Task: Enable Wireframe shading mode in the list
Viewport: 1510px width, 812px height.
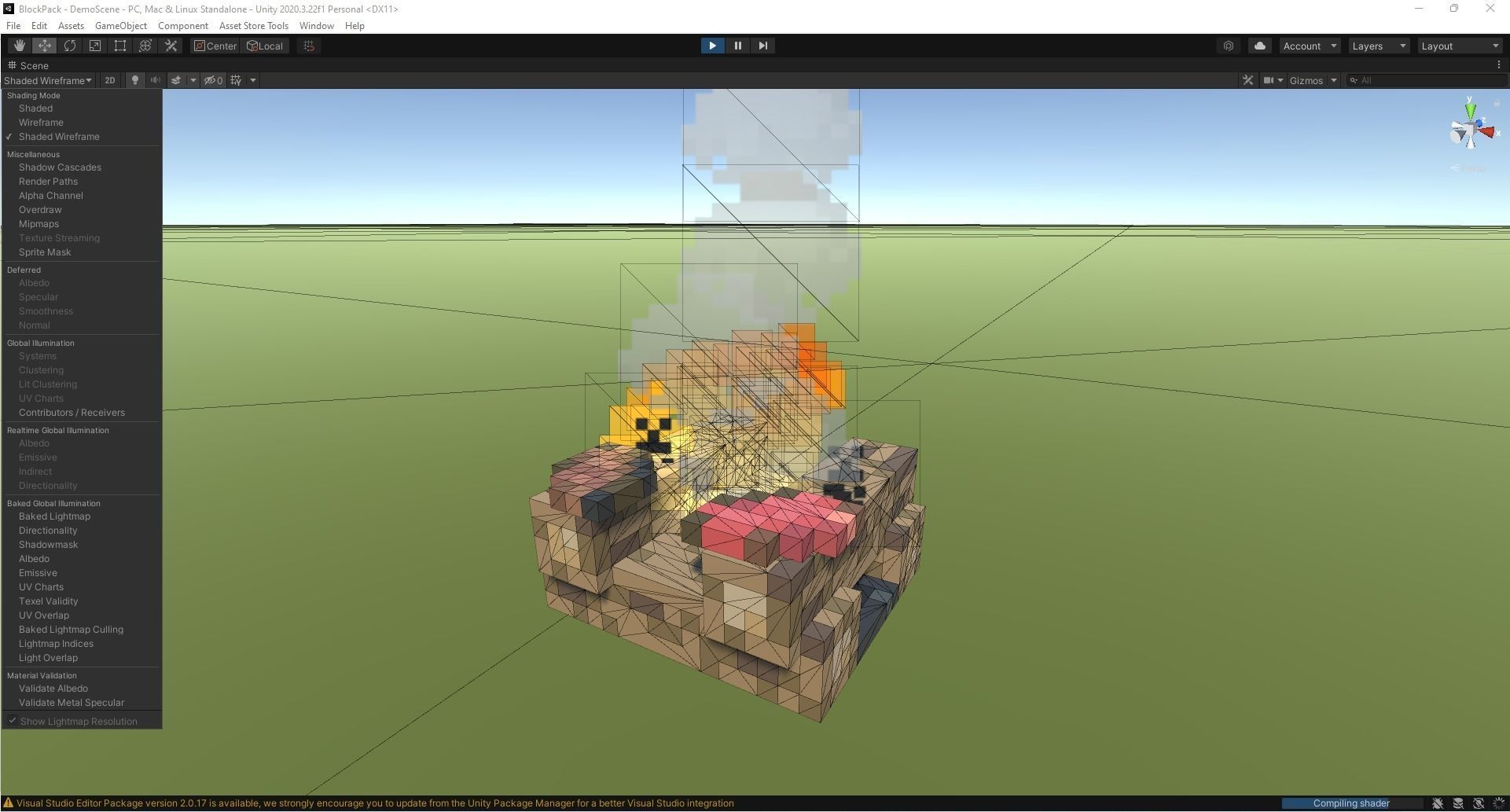Action: (x=41, y=122)
